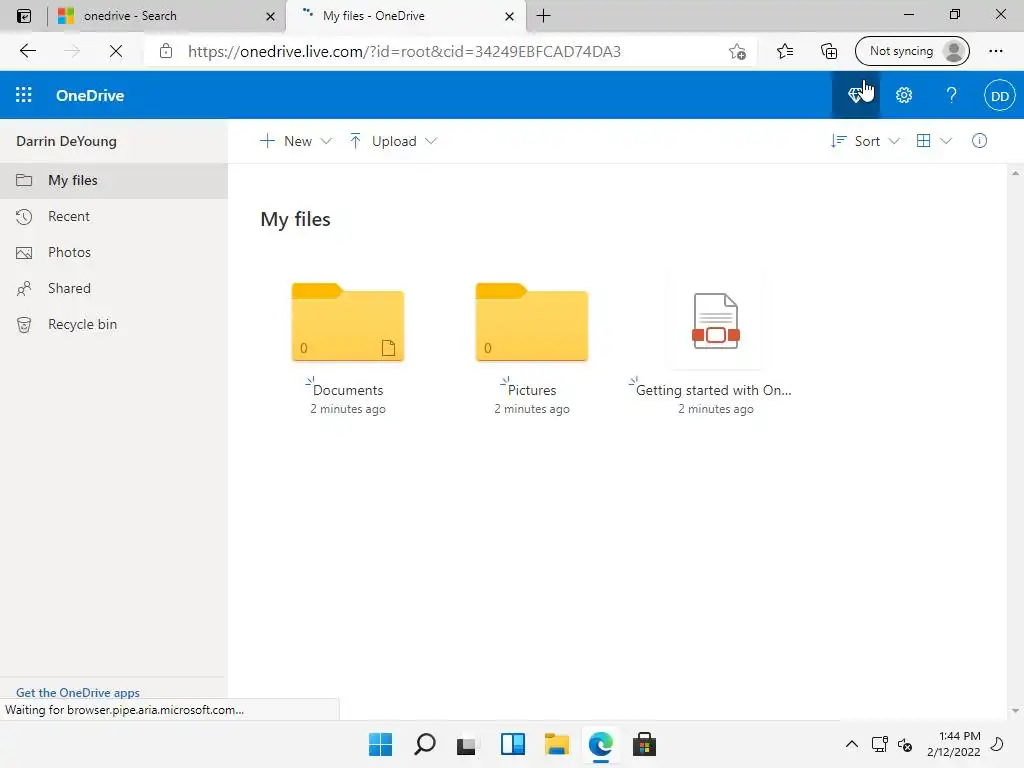The image size is (1024, 768).
Task: Open OneDrive settings gear
Action: [x=904, y=95]
